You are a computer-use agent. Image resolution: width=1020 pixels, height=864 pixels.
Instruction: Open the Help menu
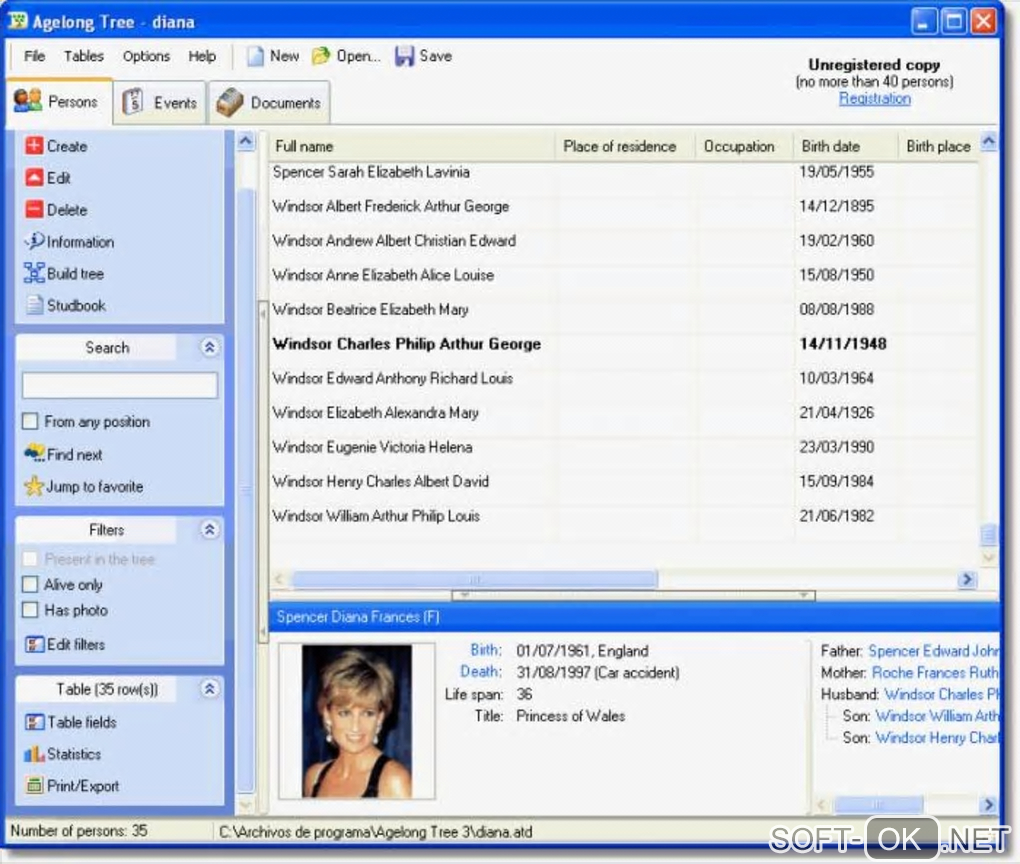tap(202, 56)
